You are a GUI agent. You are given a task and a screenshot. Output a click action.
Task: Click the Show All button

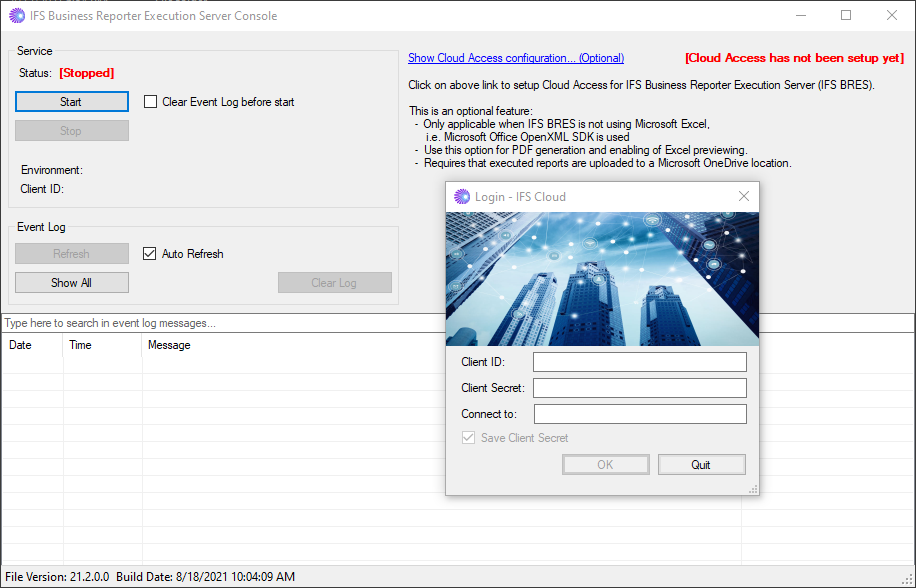(71, 282)
